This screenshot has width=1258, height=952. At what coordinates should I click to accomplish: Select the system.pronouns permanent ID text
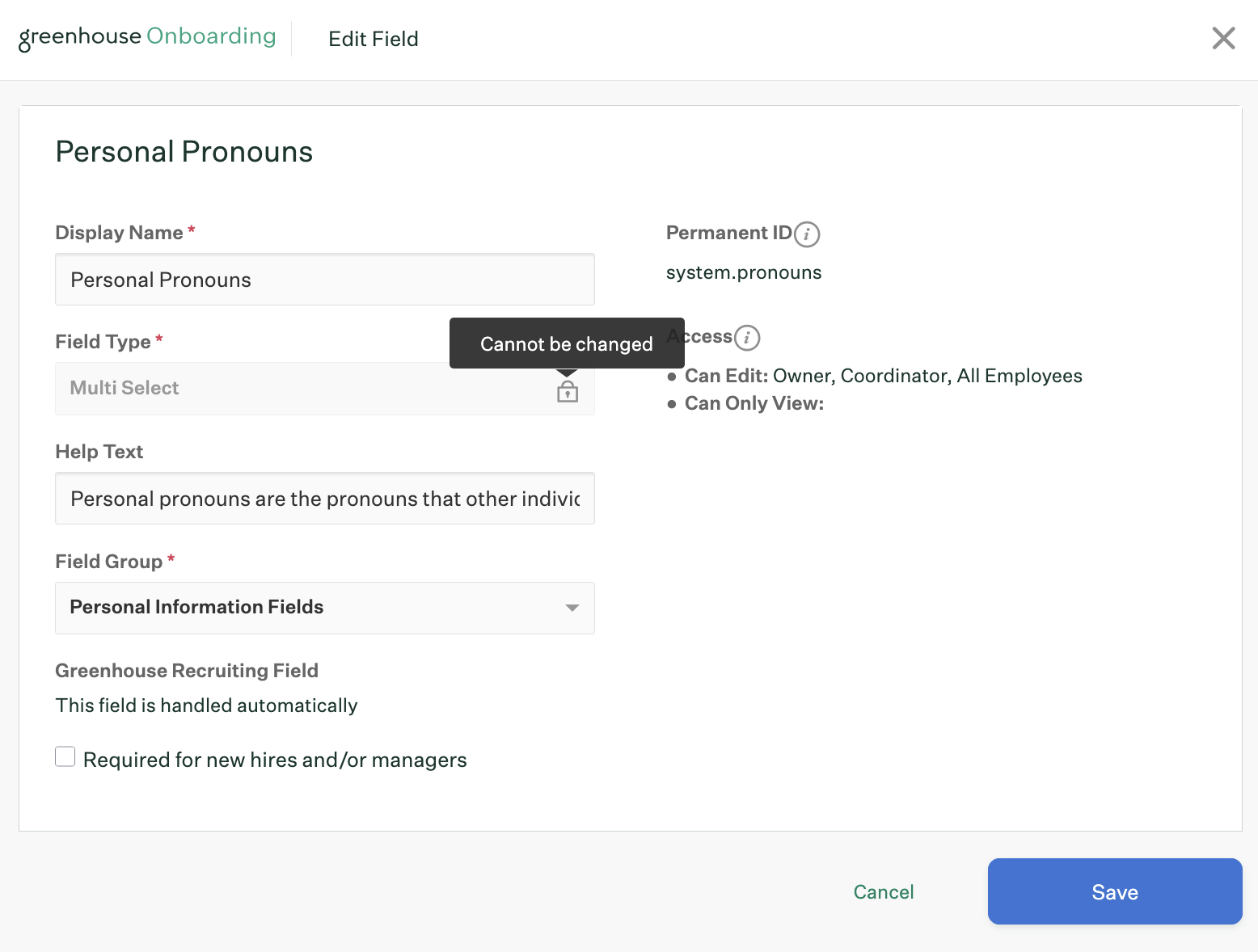click(743, 272)
